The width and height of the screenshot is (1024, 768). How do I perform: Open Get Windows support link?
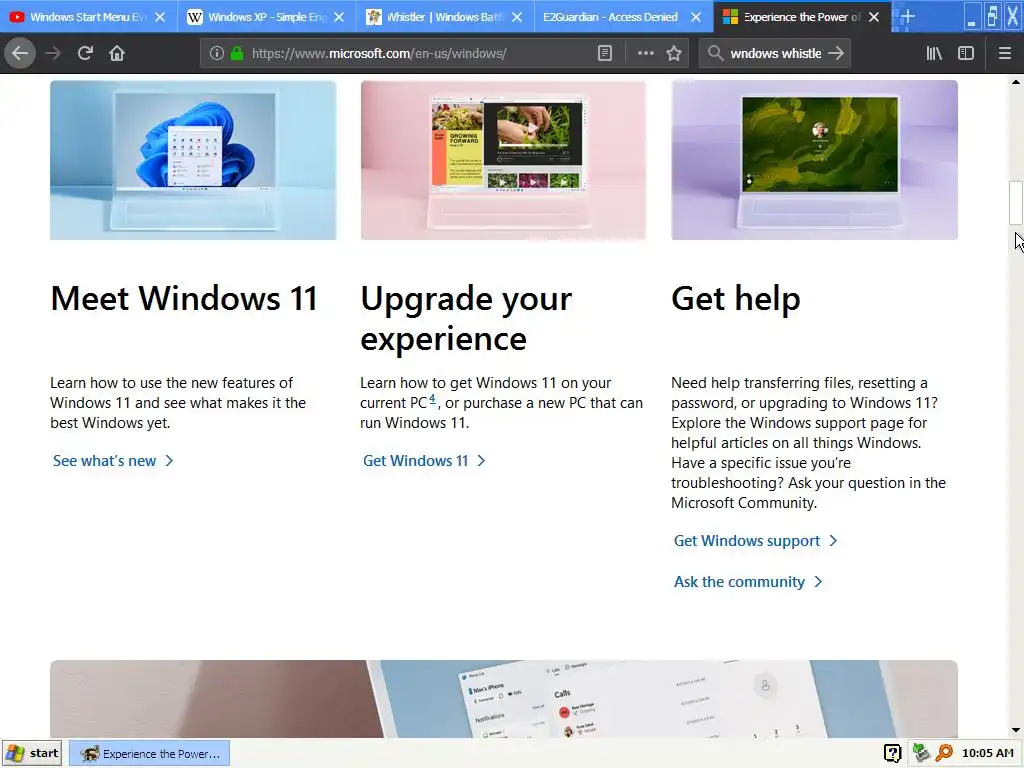(x=756, y=541)
